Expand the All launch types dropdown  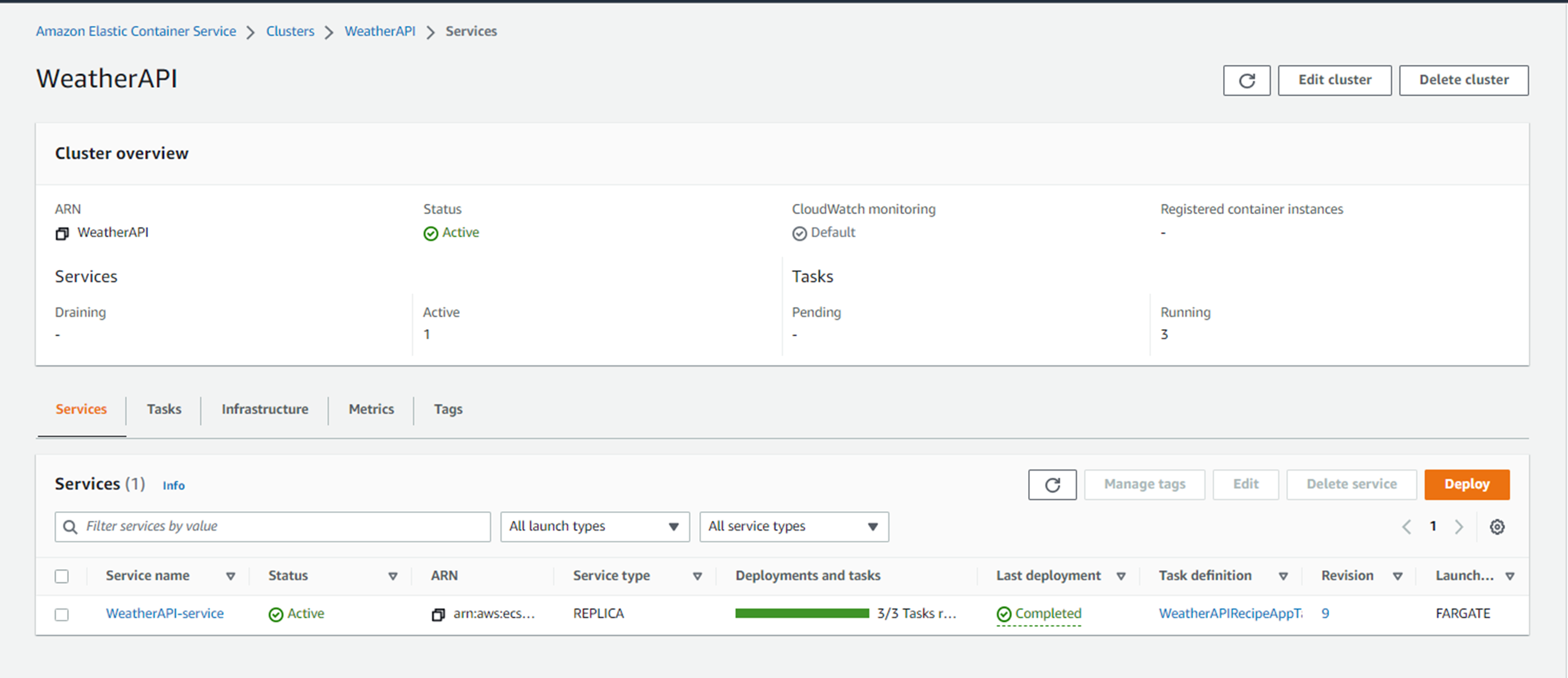coord(594,525)
